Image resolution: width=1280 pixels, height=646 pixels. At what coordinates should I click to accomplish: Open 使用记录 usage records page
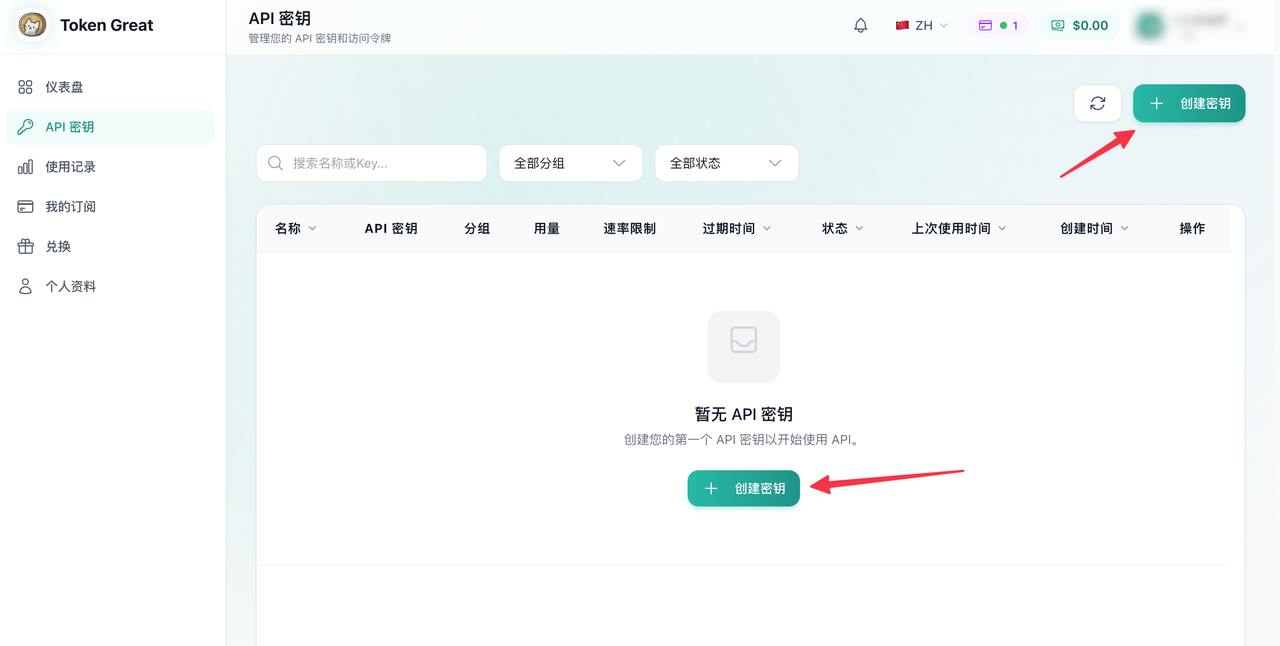point(70,167)
